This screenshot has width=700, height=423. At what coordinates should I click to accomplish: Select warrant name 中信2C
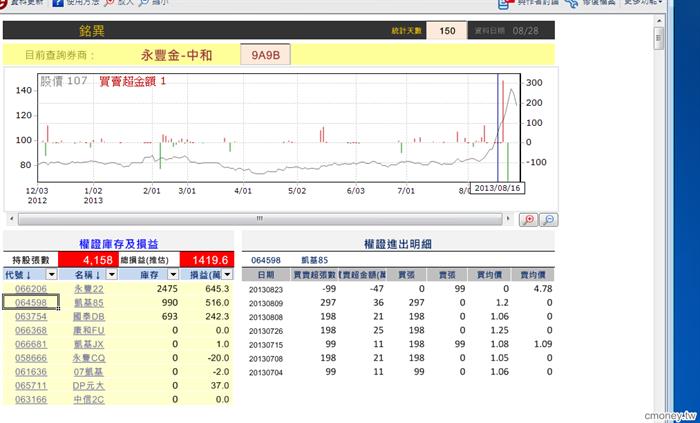pyautogui.click(x=89, y=399)
